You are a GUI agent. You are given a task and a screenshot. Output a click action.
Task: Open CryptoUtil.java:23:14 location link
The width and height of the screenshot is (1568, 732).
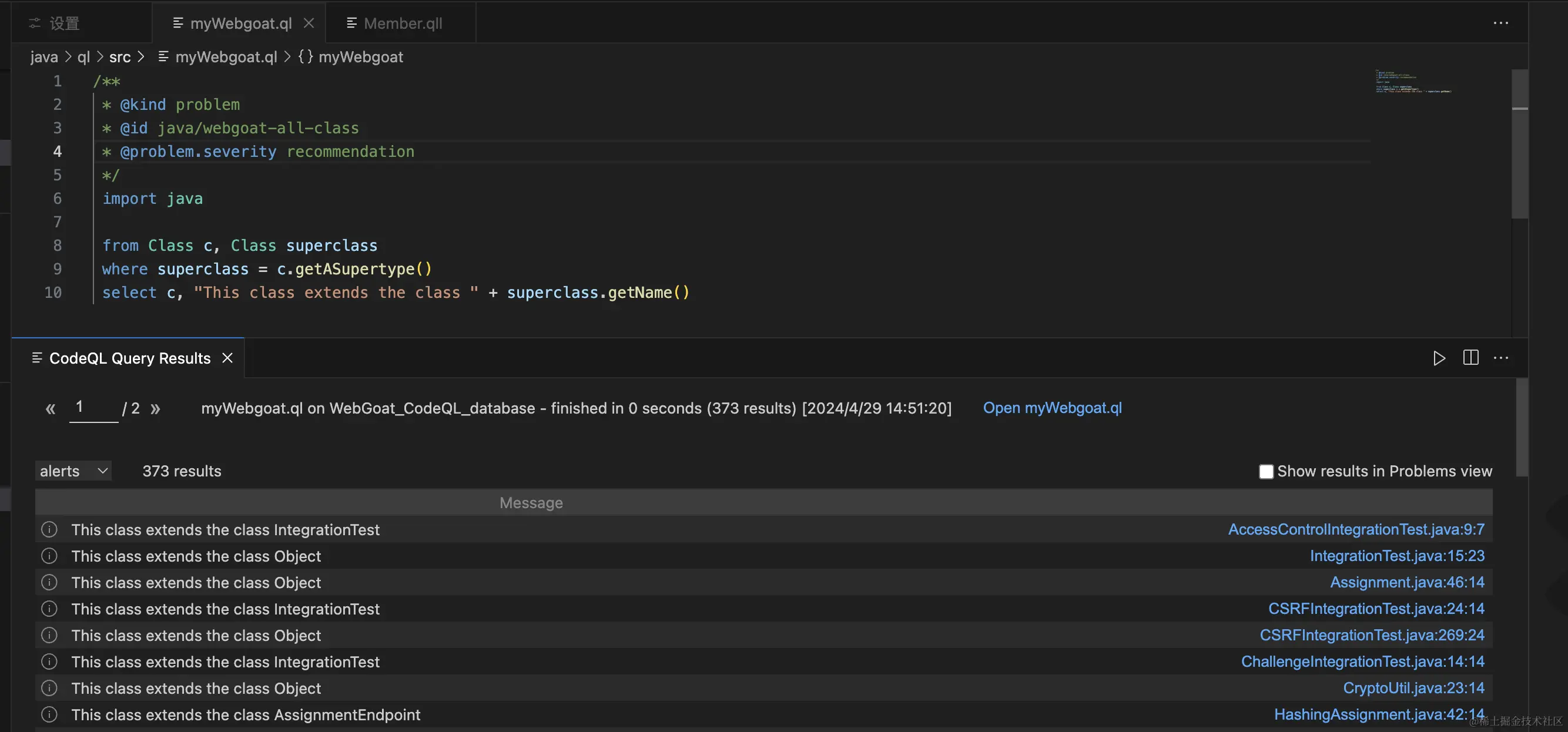[x=1413, y=688]
